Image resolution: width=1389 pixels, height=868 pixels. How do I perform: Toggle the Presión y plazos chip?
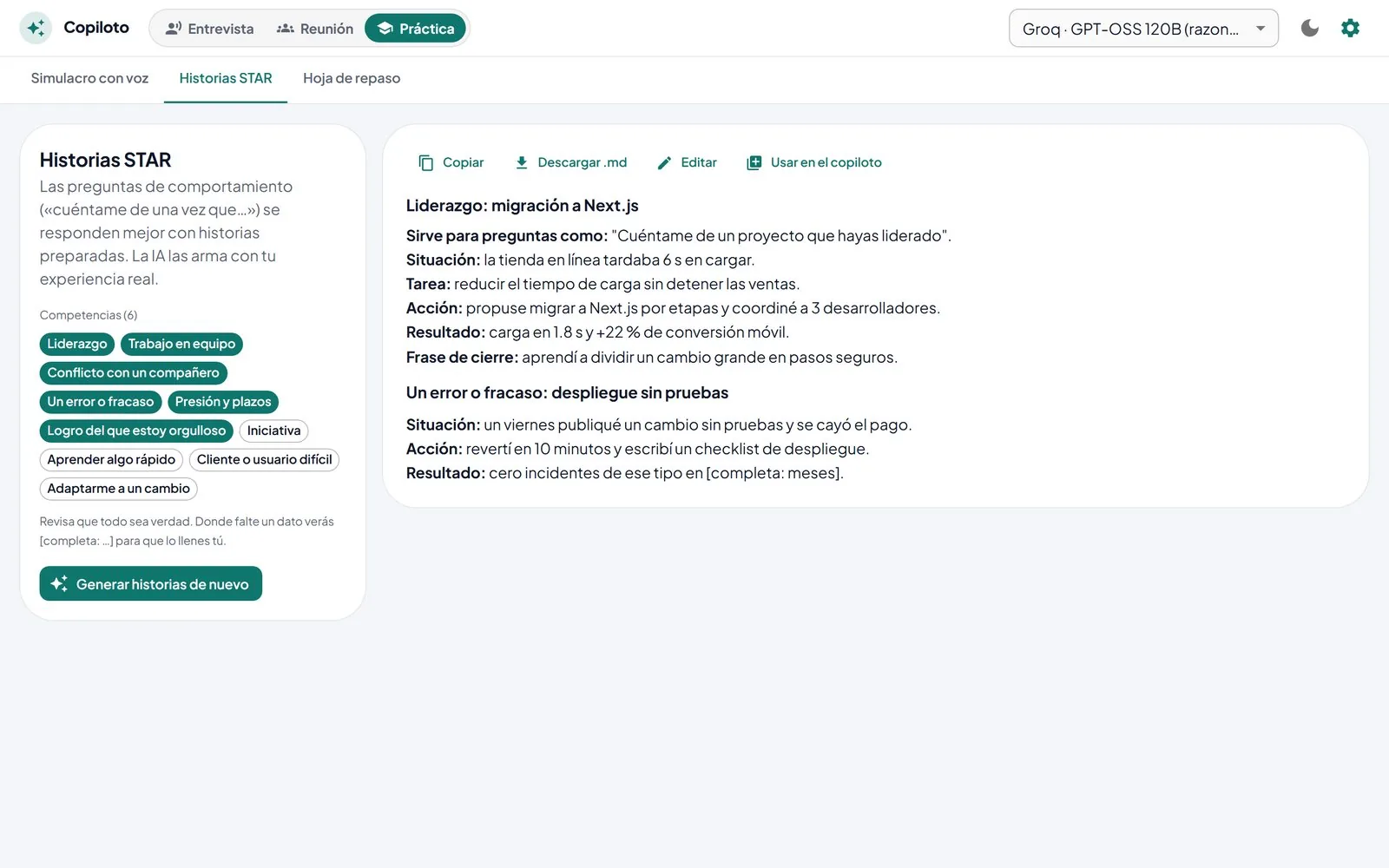point(223,402)
